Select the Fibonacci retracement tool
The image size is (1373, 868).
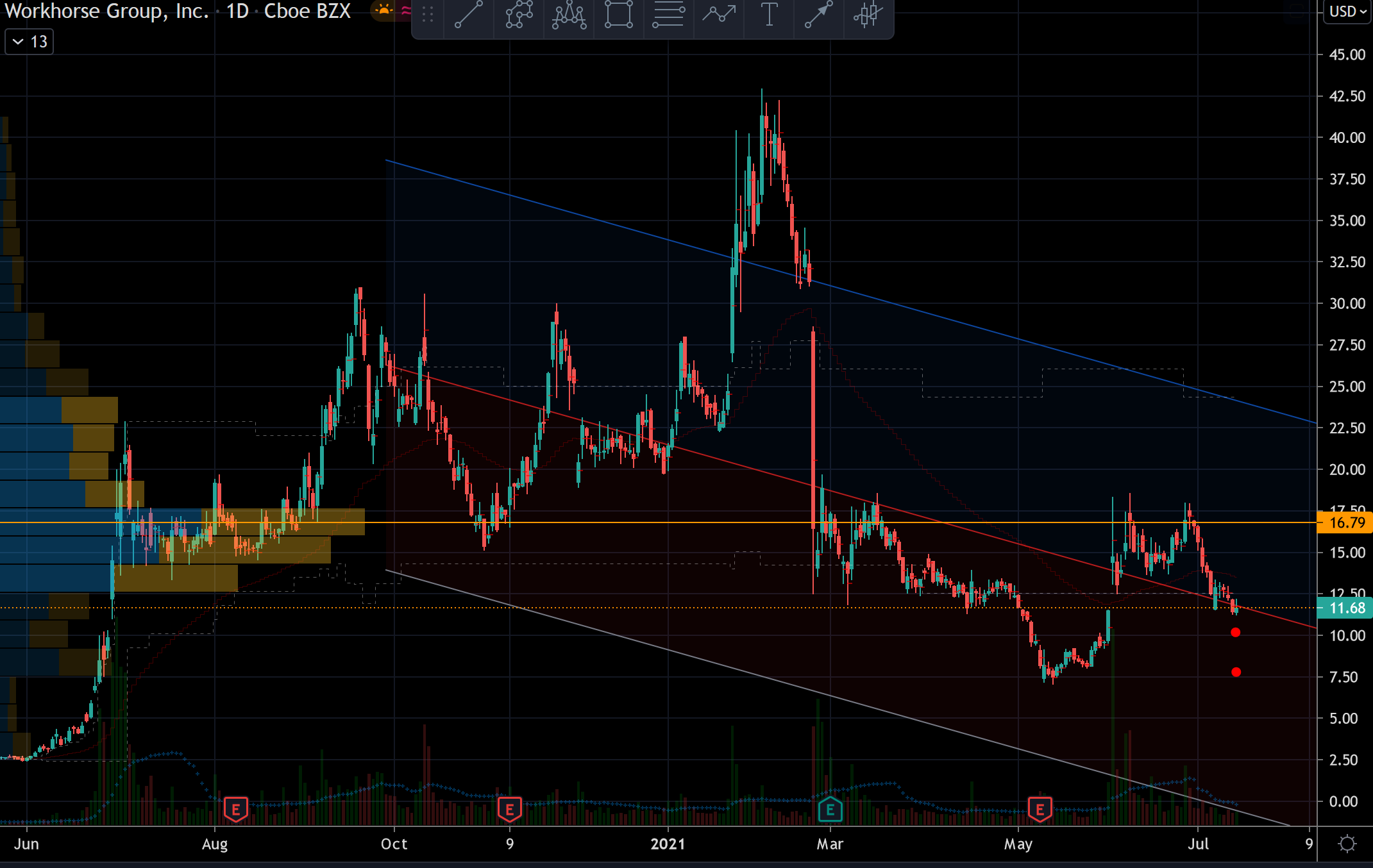pyautogui.click(x=668, y=14)
